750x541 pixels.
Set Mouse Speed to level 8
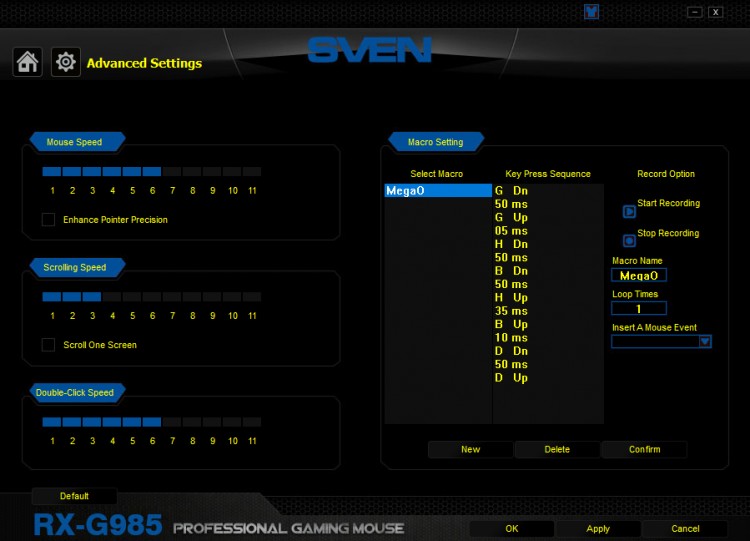point(192,171)
